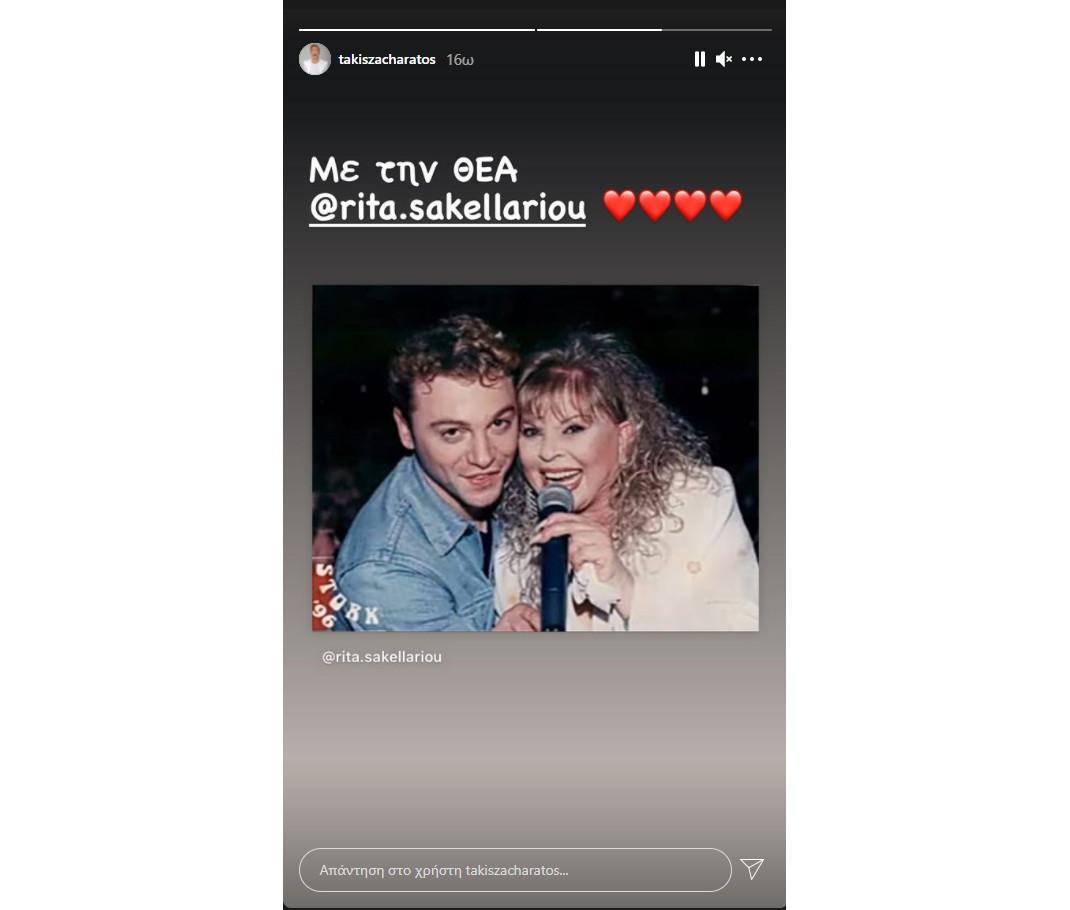The height and width of the screenshot is (910, 1070).
Task: Click the 16ω story timestamp
Action: pos(460,60)
